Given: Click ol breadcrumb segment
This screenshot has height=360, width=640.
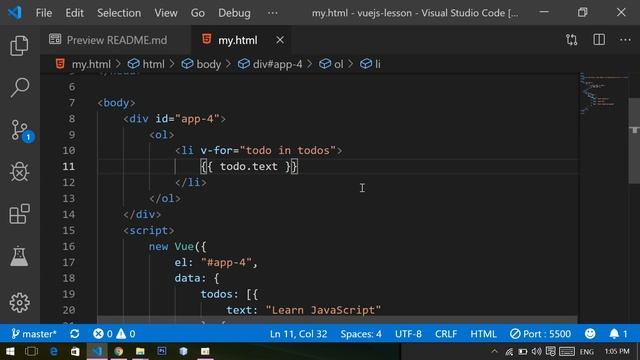Looking at the screenshot, I should [331, 64].
